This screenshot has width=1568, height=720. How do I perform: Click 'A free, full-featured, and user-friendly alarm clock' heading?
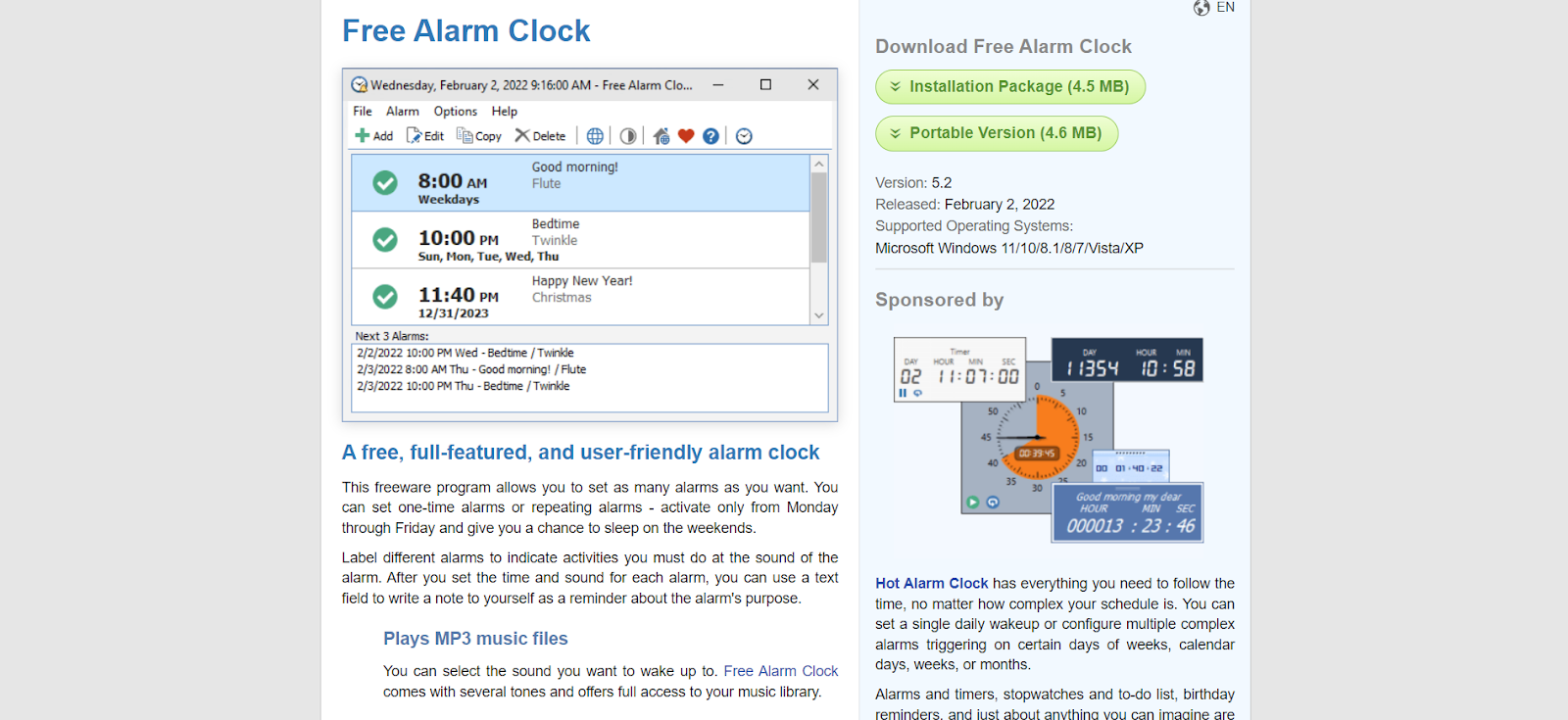click(x=580, y=453)
